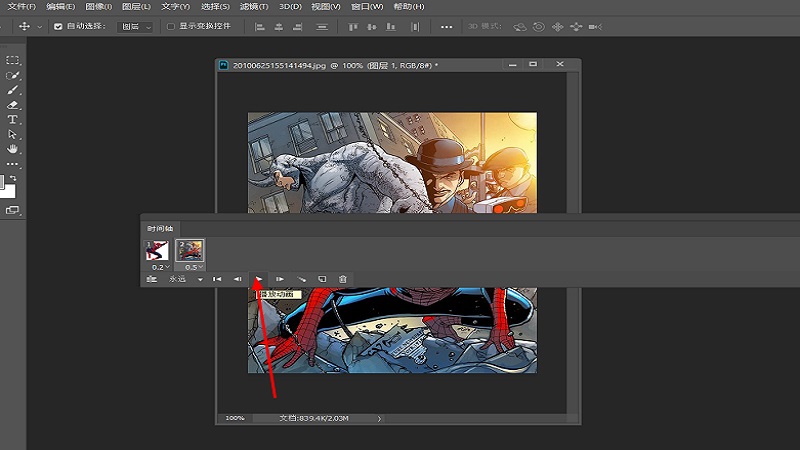The width and height of the screenshot is (800, 450).
Task: Click the document title 20100625155141494.jpg
Action: pos(279,65)
